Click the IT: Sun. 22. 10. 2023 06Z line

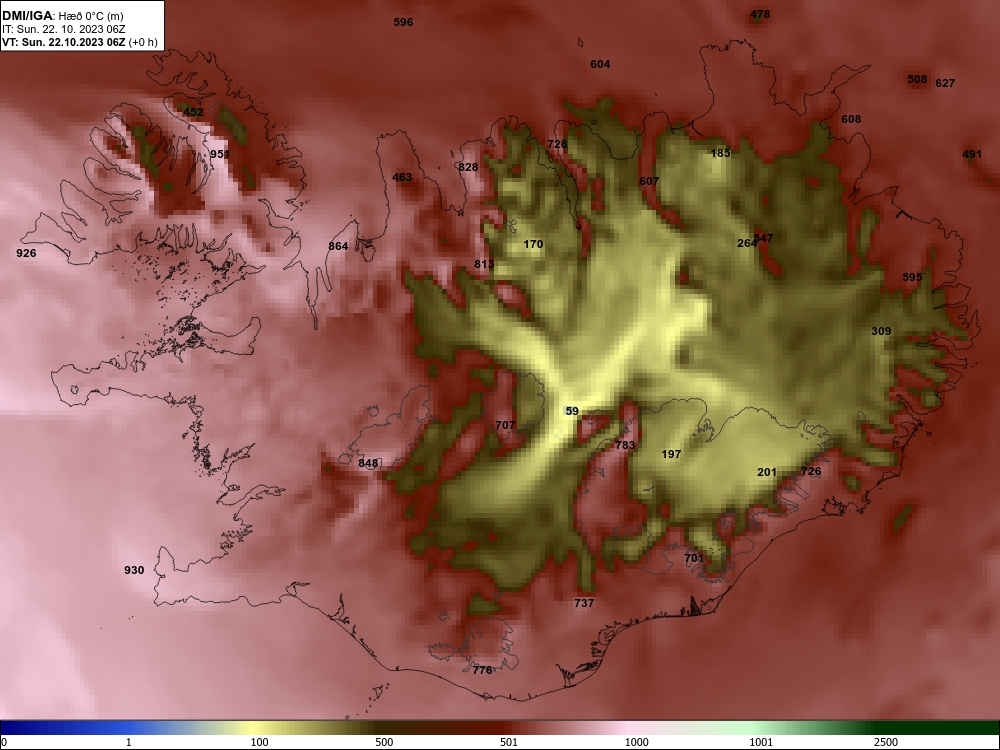point(64,29)
